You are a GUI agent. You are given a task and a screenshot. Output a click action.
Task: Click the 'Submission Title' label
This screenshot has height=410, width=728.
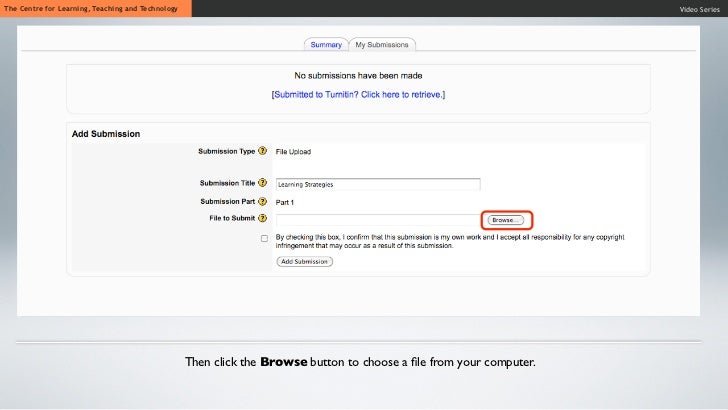coord(228,183)
